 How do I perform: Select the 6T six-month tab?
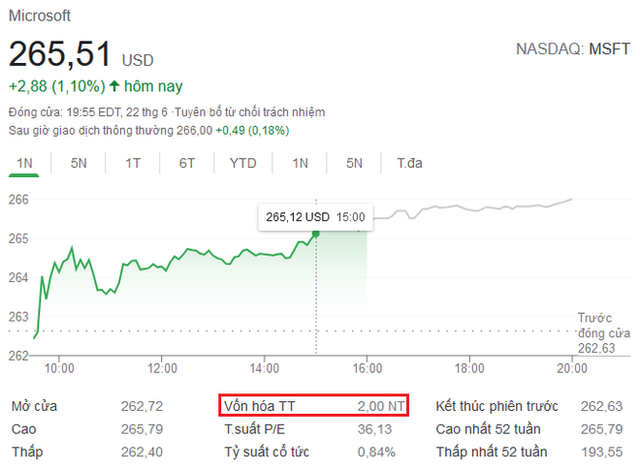[187, 163]
